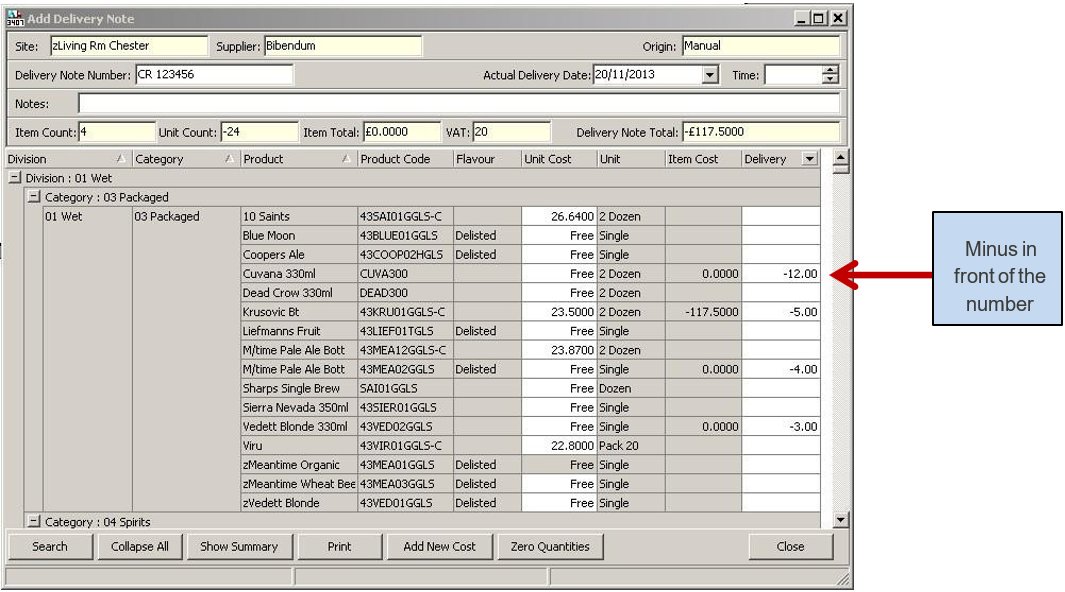
Task: Collapse Category : 03 Packaged group
Action: 34,197
